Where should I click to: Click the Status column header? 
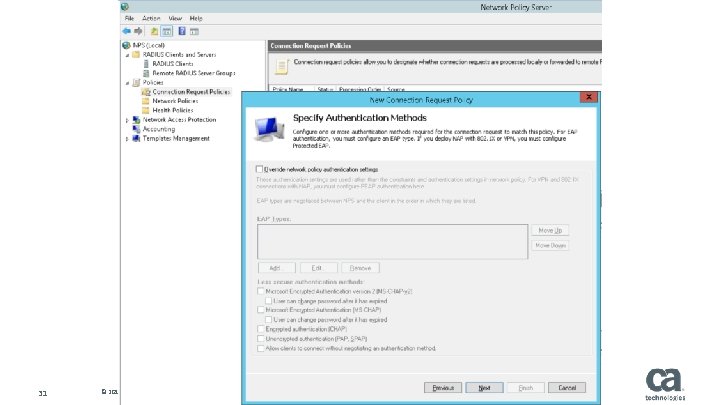tap(325, 89)
